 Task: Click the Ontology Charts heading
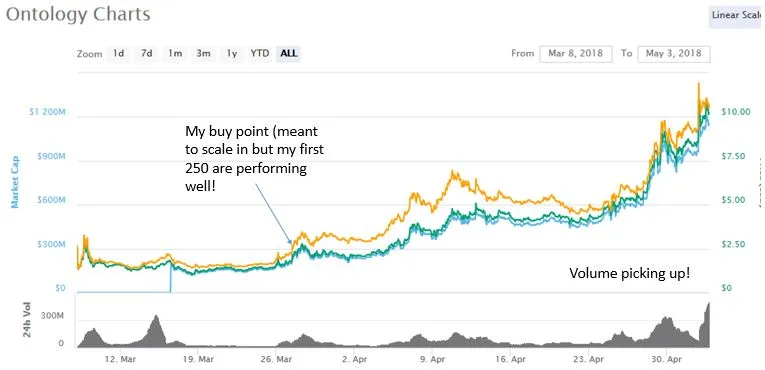pyautogui.click(x=78, y=15)
